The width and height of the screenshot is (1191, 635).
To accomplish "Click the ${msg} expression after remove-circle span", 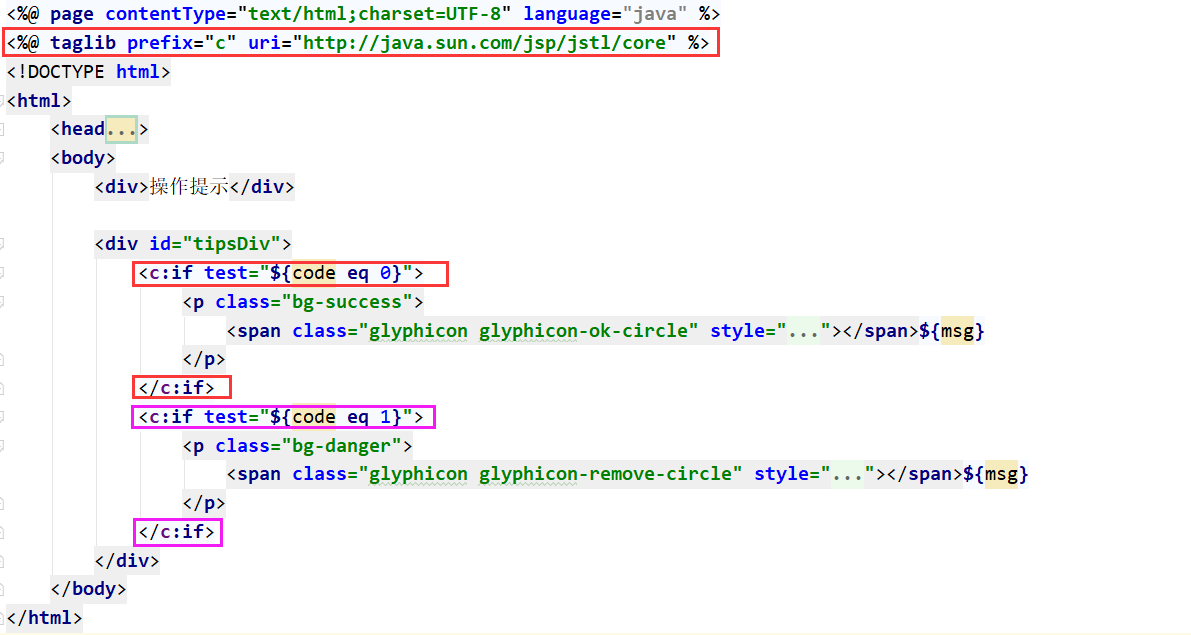I will click(x=995, y=474).
